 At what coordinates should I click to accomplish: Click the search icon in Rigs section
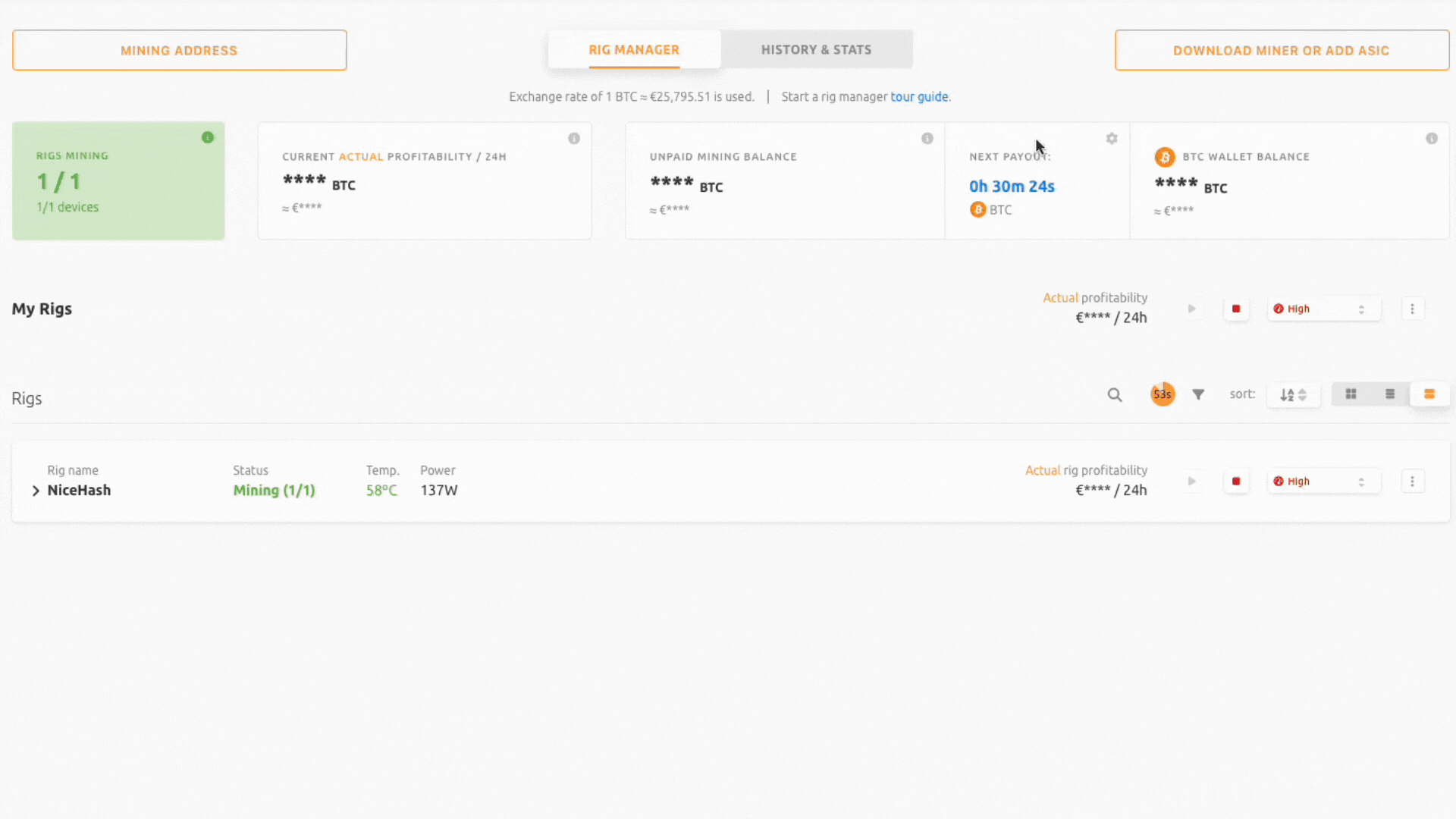(x=1114, y=394)
